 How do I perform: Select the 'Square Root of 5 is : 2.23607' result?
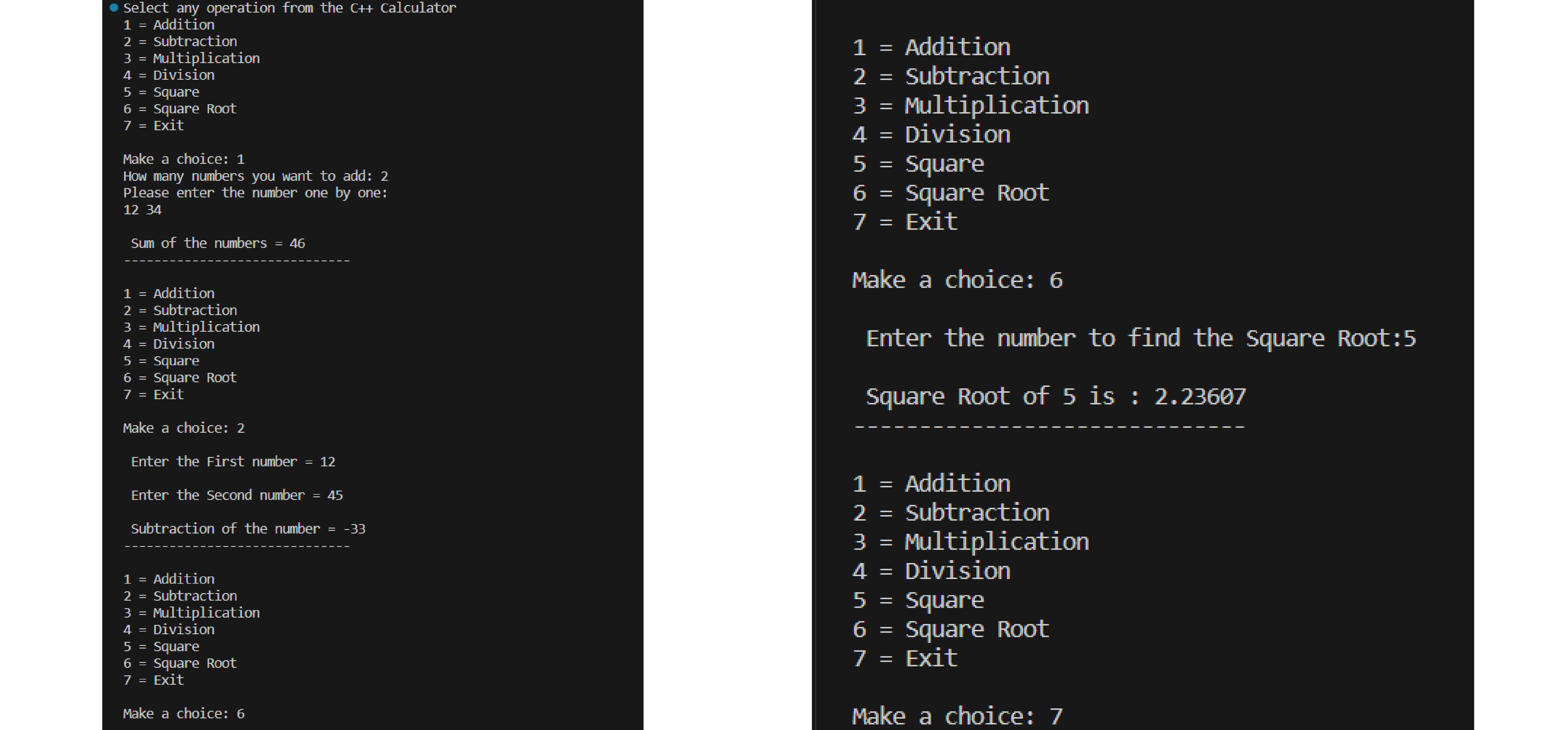[x=1056, y=397]
